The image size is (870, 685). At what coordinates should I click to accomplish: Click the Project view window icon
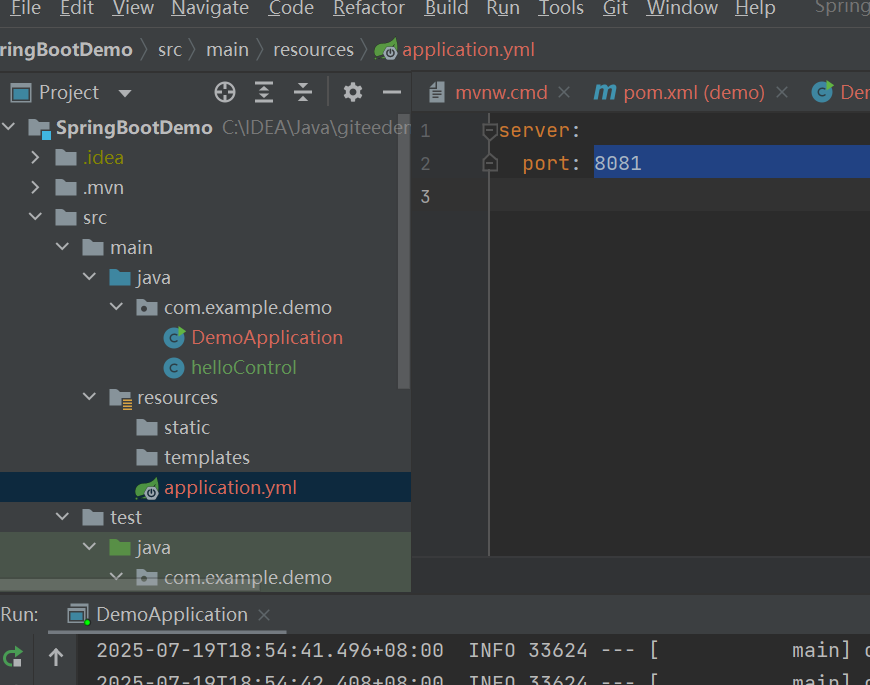[x=21, y=93]
